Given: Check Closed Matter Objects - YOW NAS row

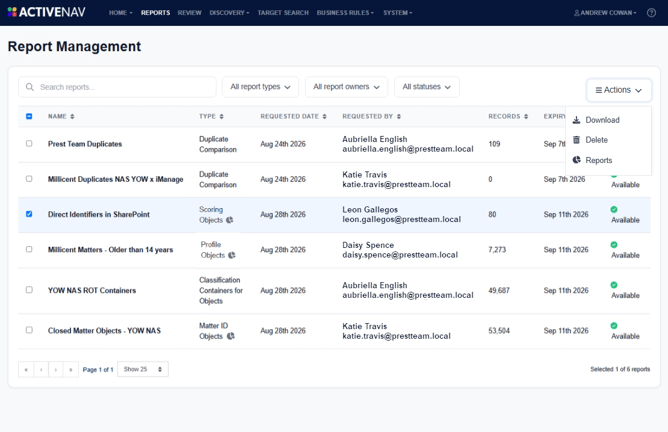Looking at the screenshot, I should [29, 330].
